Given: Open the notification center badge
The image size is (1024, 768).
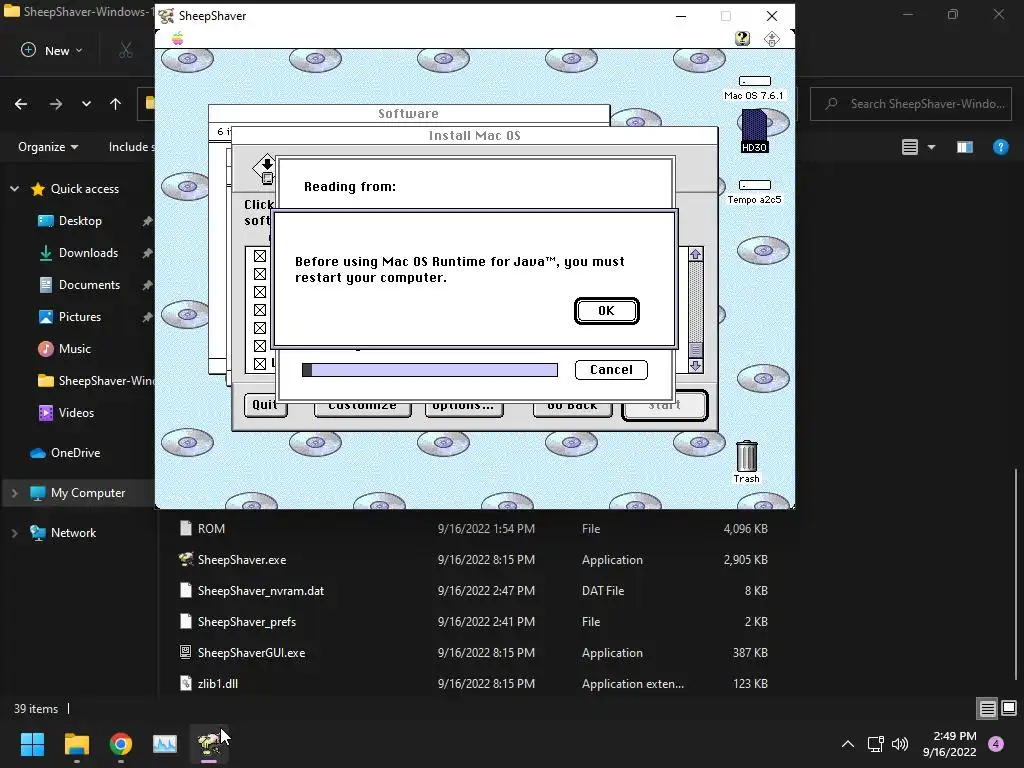Looking at the screenshot, I should (996, 744).
